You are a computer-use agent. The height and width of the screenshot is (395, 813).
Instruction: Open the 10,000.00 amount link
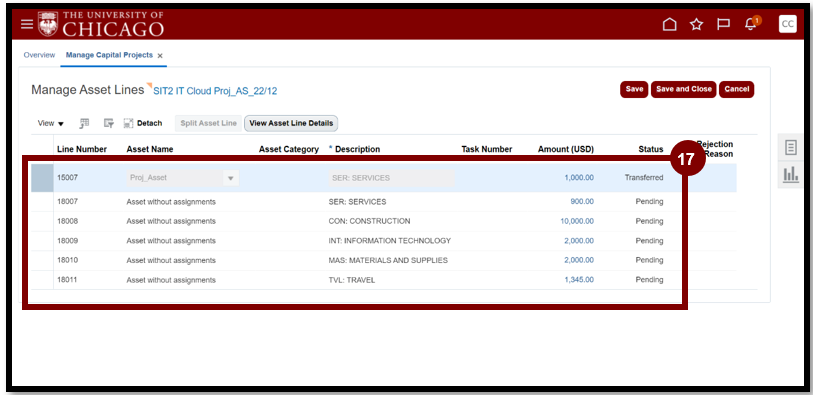tap(577, 221)
